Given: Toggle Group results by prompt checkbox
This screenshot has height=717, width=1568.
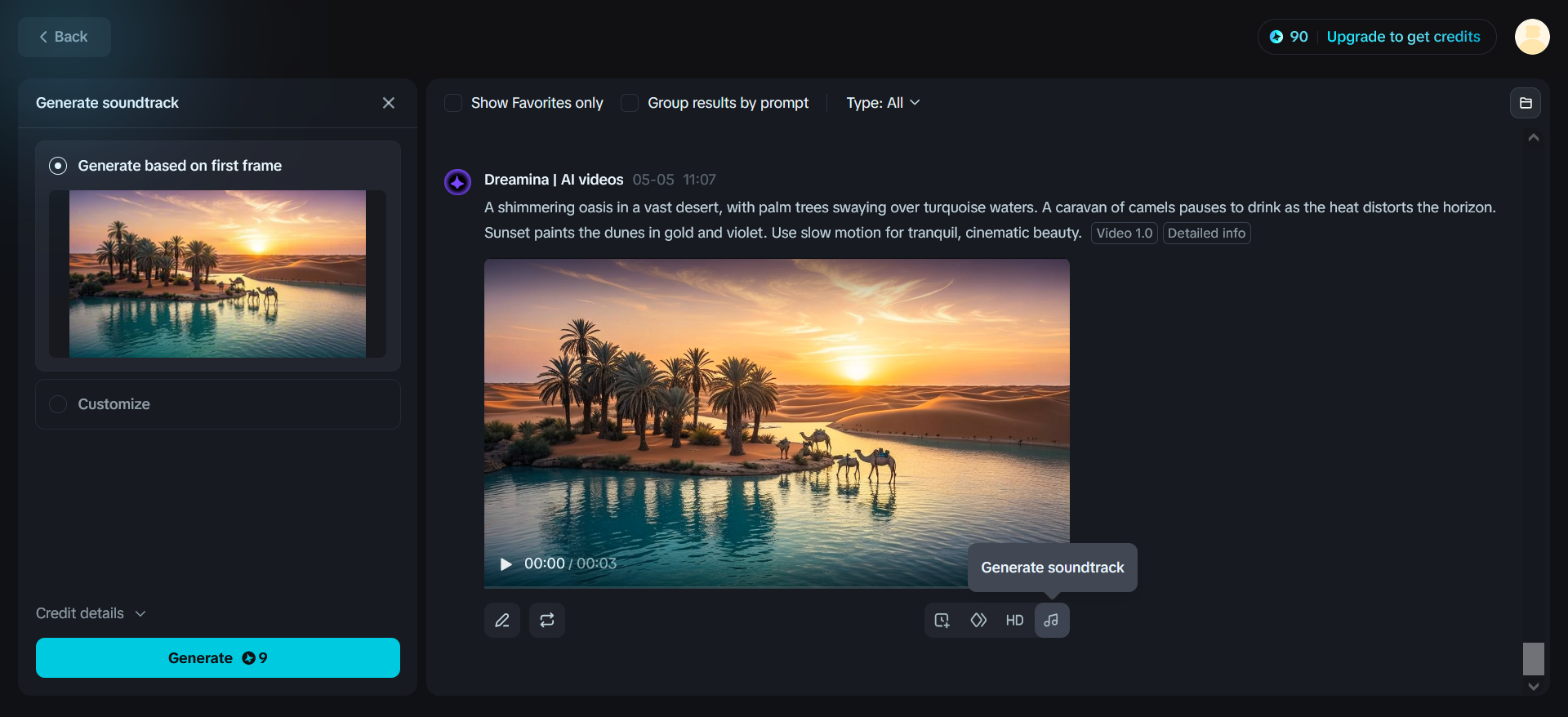Looking at the screenshot, I should 630,103.
